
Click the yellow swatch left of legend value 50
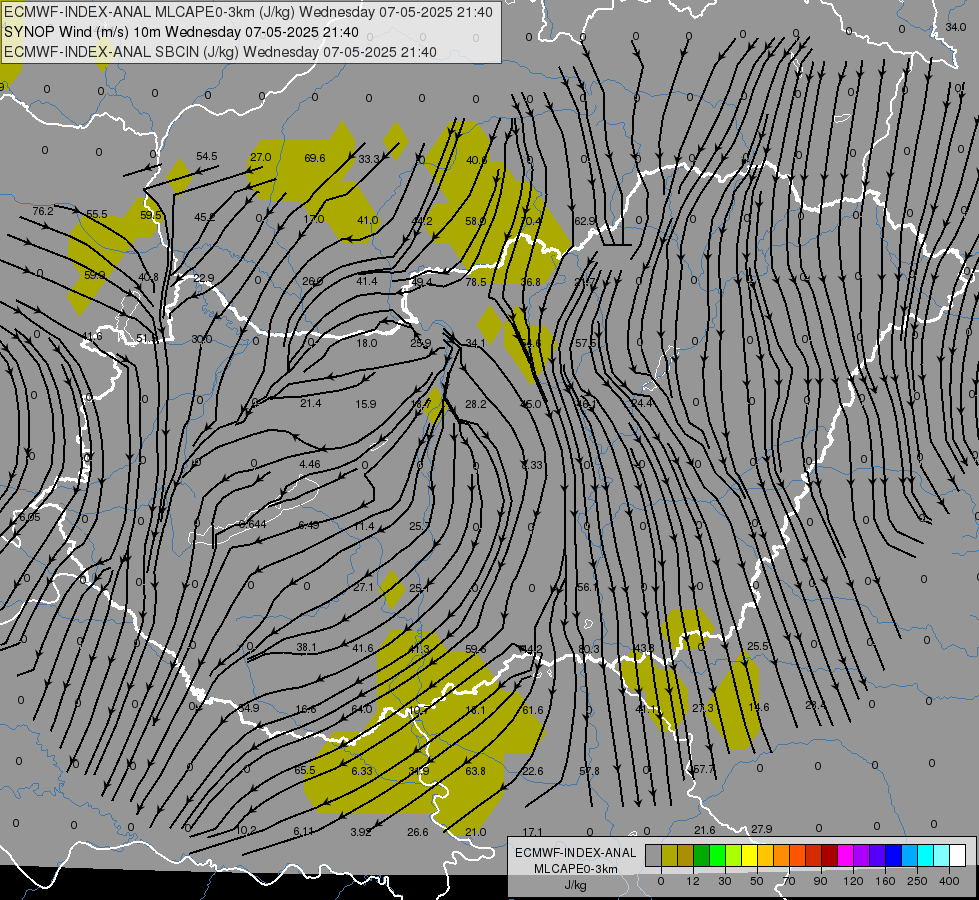coord(750,855)
